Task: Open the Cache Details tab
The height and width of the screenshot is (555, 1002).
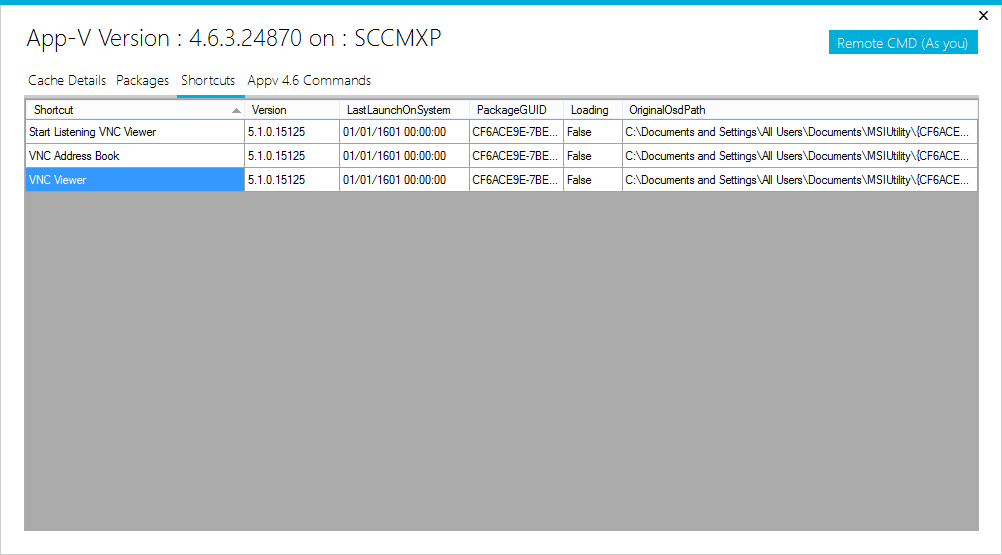Action: (x=67, y=80)
